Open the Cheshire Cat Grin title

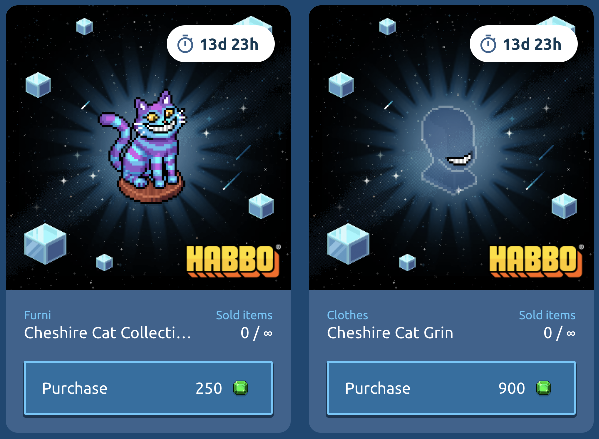pos(390,333)
